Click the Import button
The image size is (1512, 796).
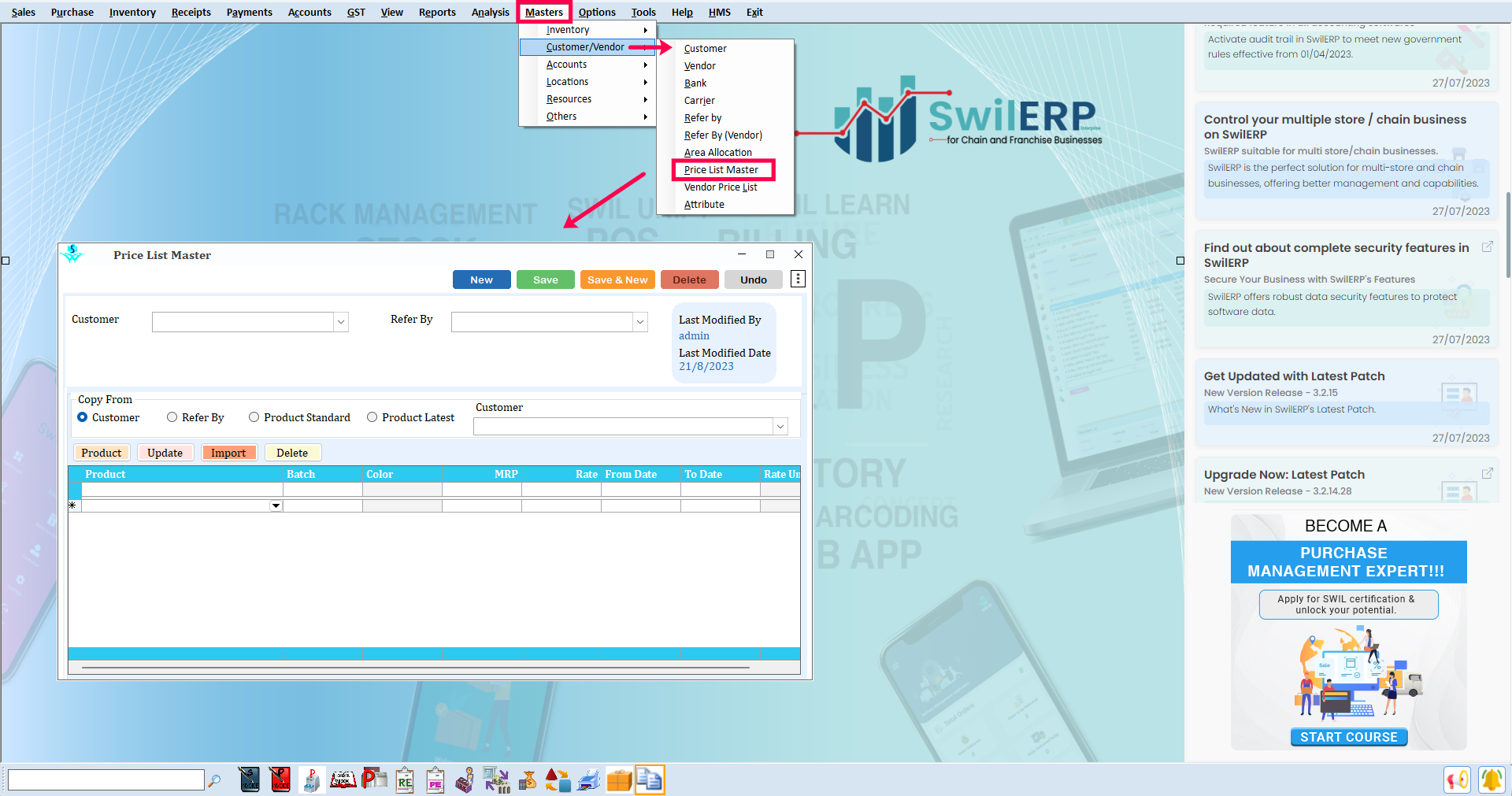coord(228,453)
